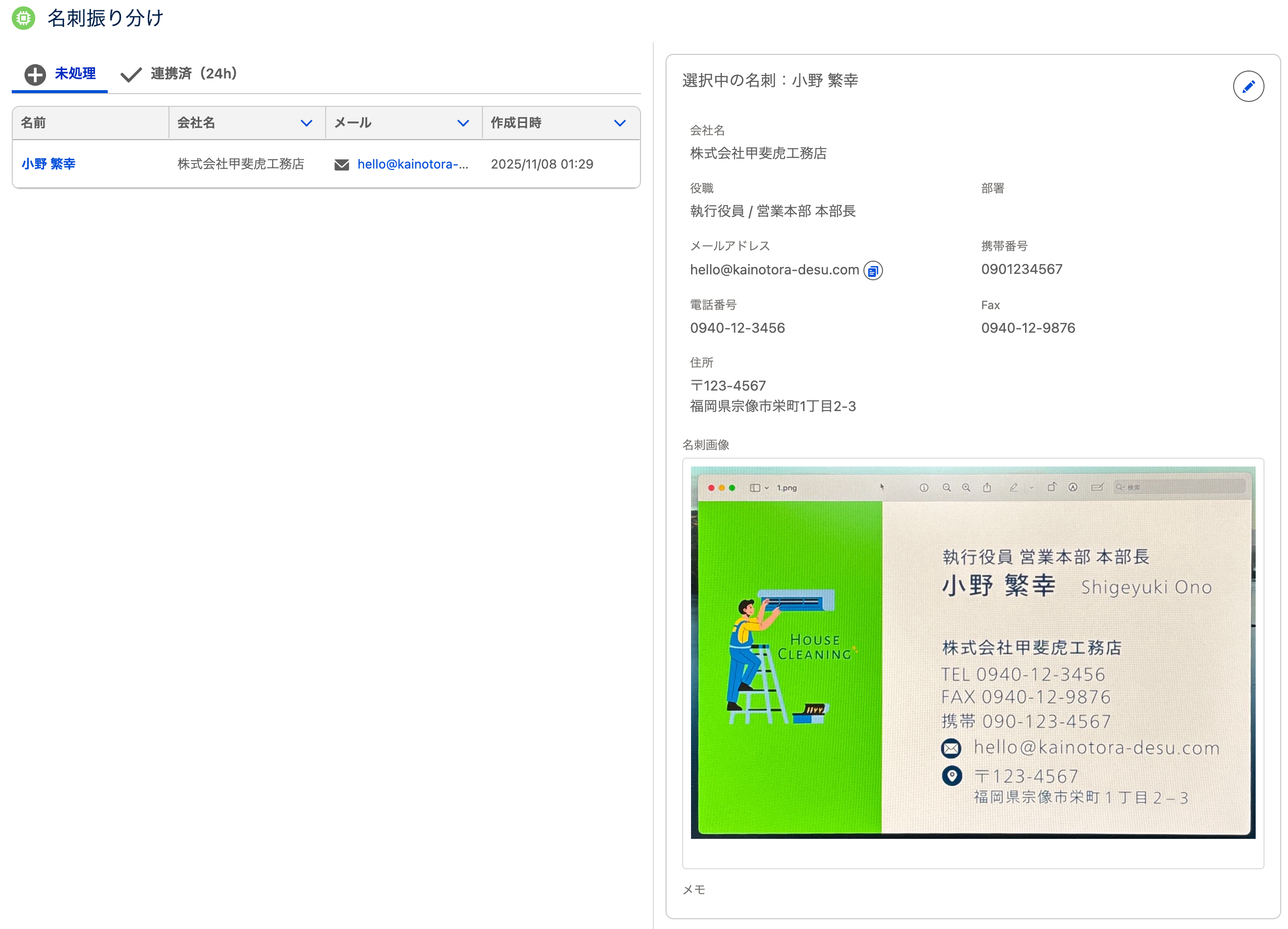The width and height of the screenshot is (1288, 929).
Task: Switch to the 連携済 (24h) tab
Action: tap(193, 74)
